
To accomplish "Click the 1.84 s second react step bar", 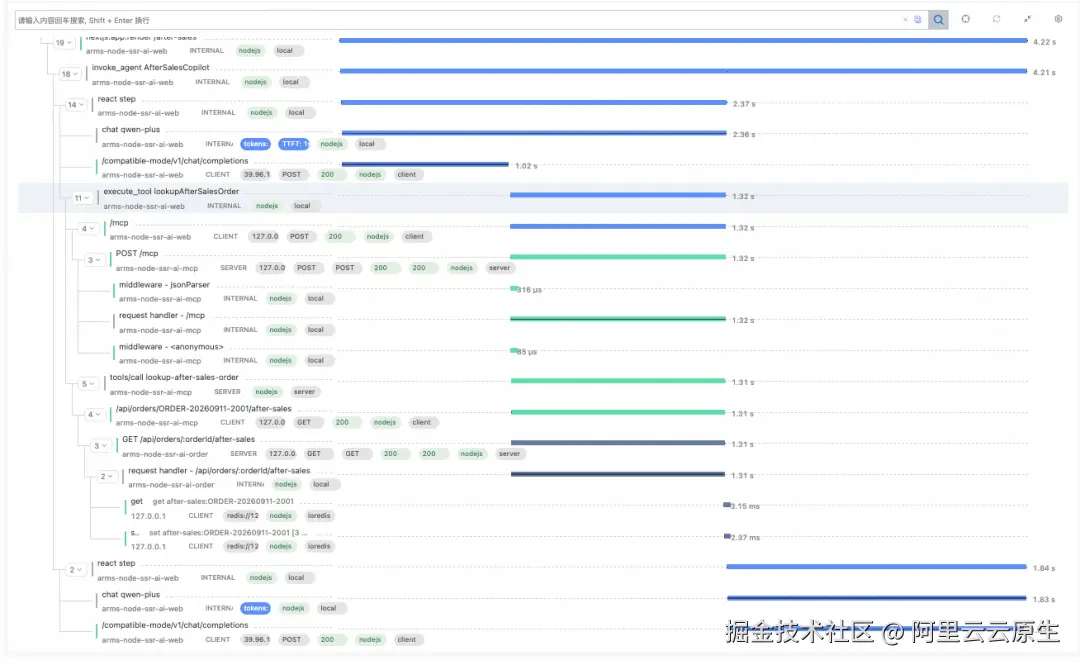I will click(x=877, y=566).
